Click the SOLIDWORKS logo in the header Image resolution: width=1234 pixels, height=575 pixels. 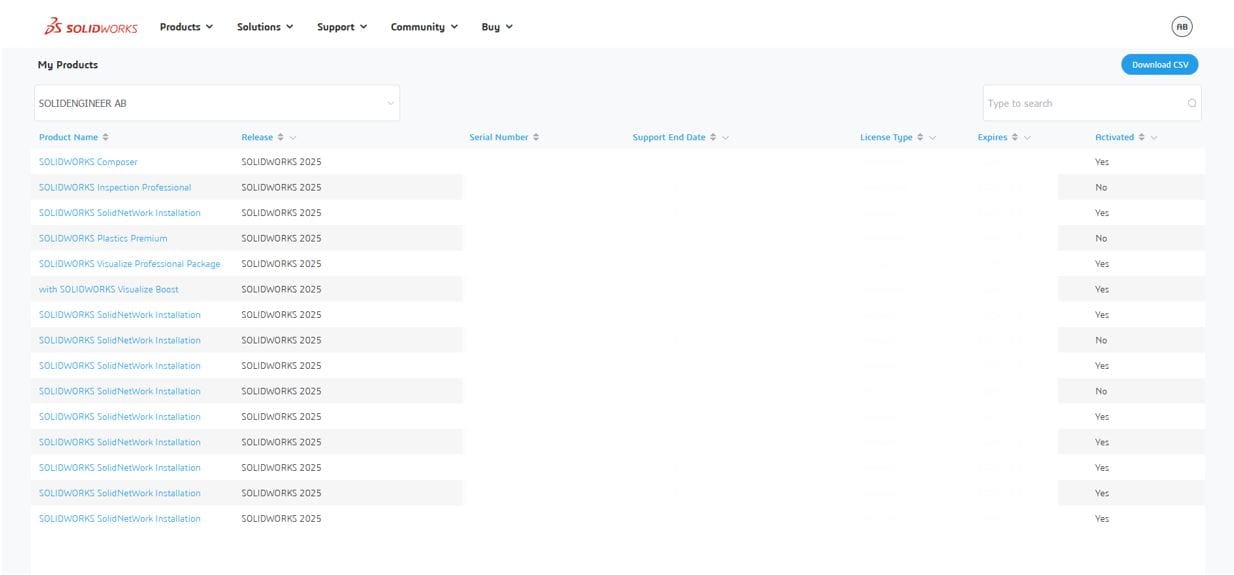point(91,27)
